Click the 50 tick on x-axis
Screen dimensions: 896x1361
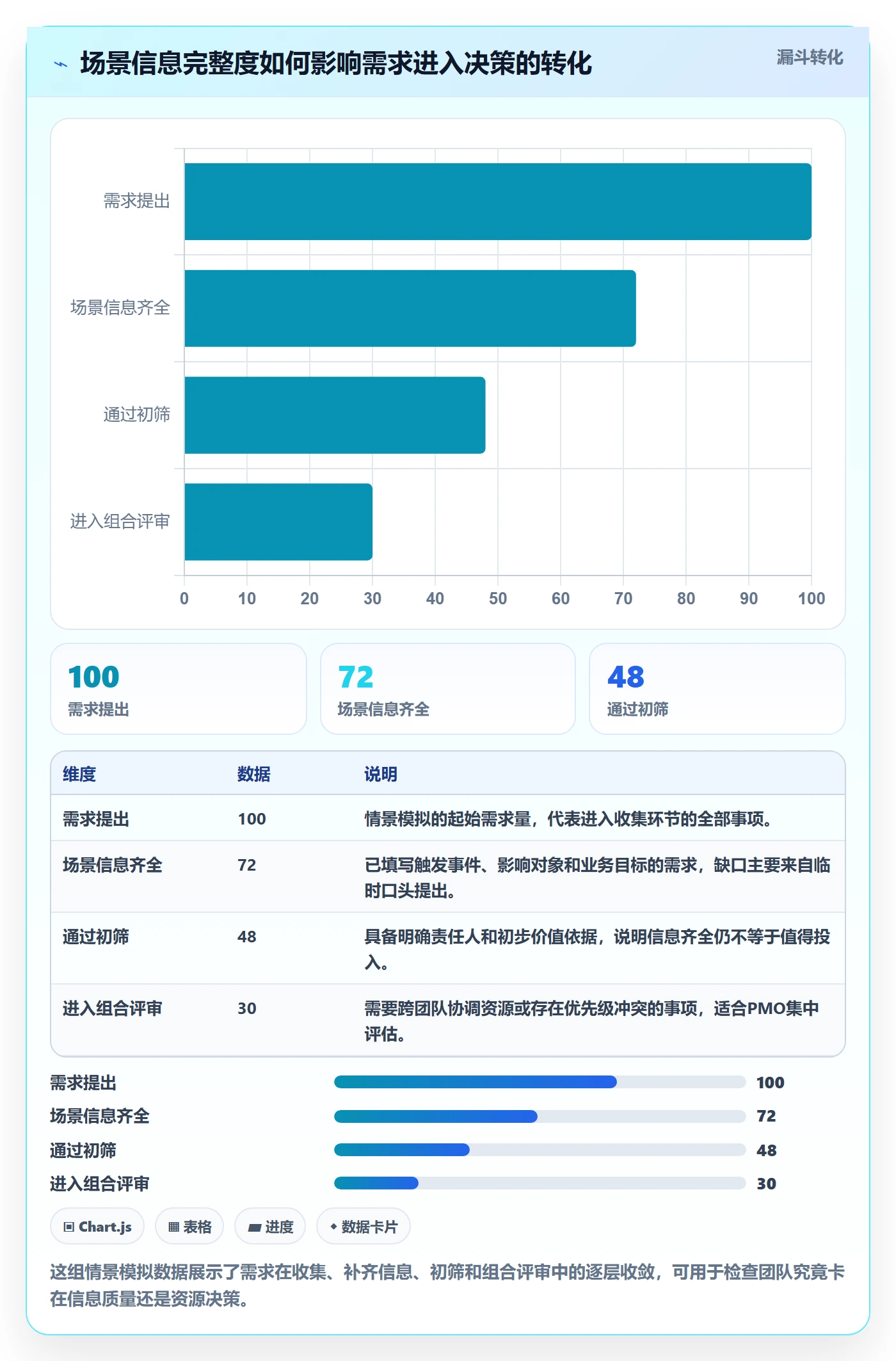point(498,599)
